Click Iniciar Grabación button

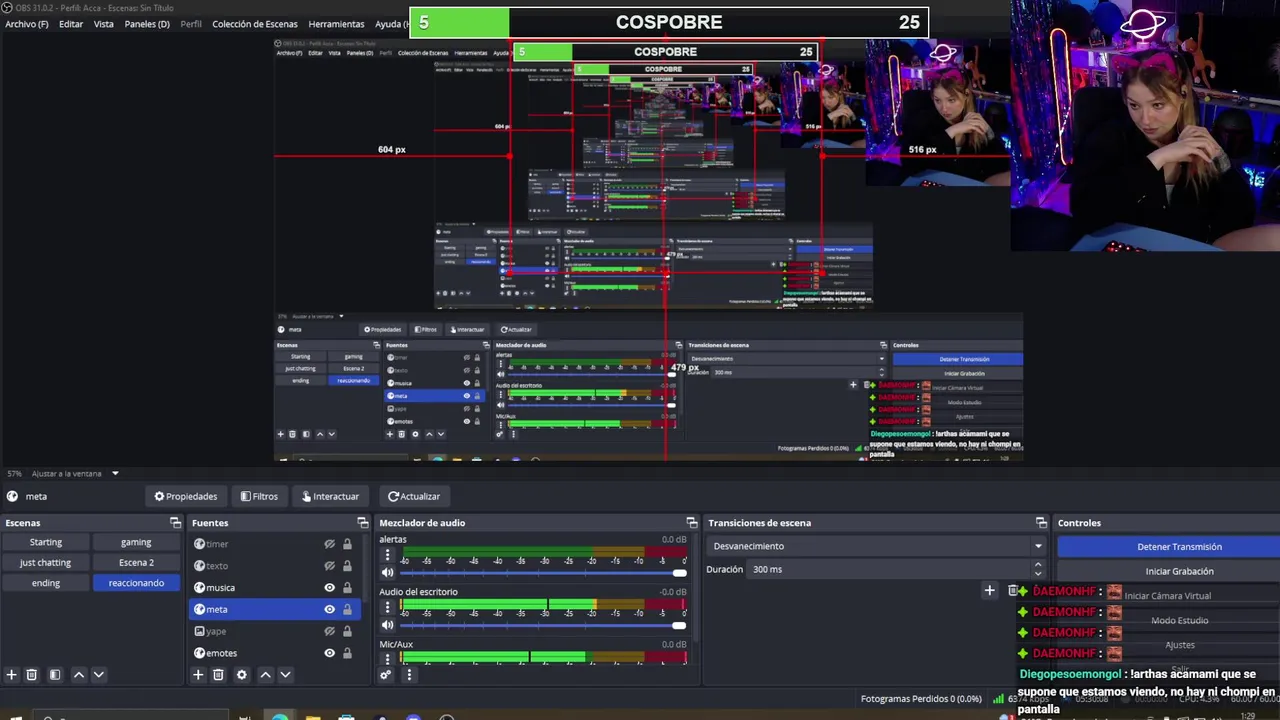(1169, 571)
